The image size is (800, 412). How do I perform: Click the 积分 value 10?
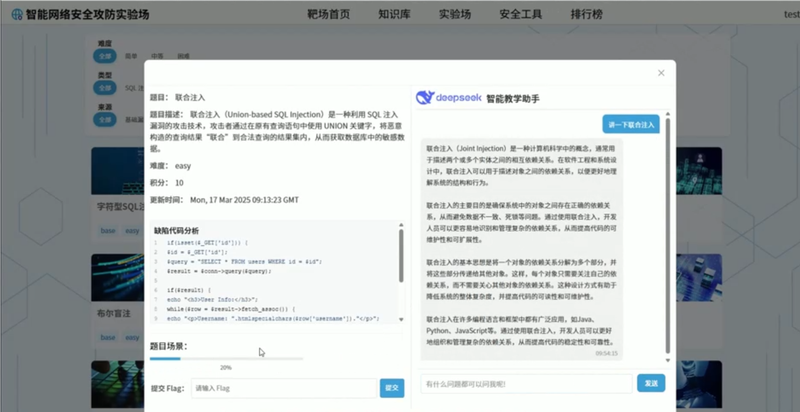pyautogui.click(x=179, y=183)
